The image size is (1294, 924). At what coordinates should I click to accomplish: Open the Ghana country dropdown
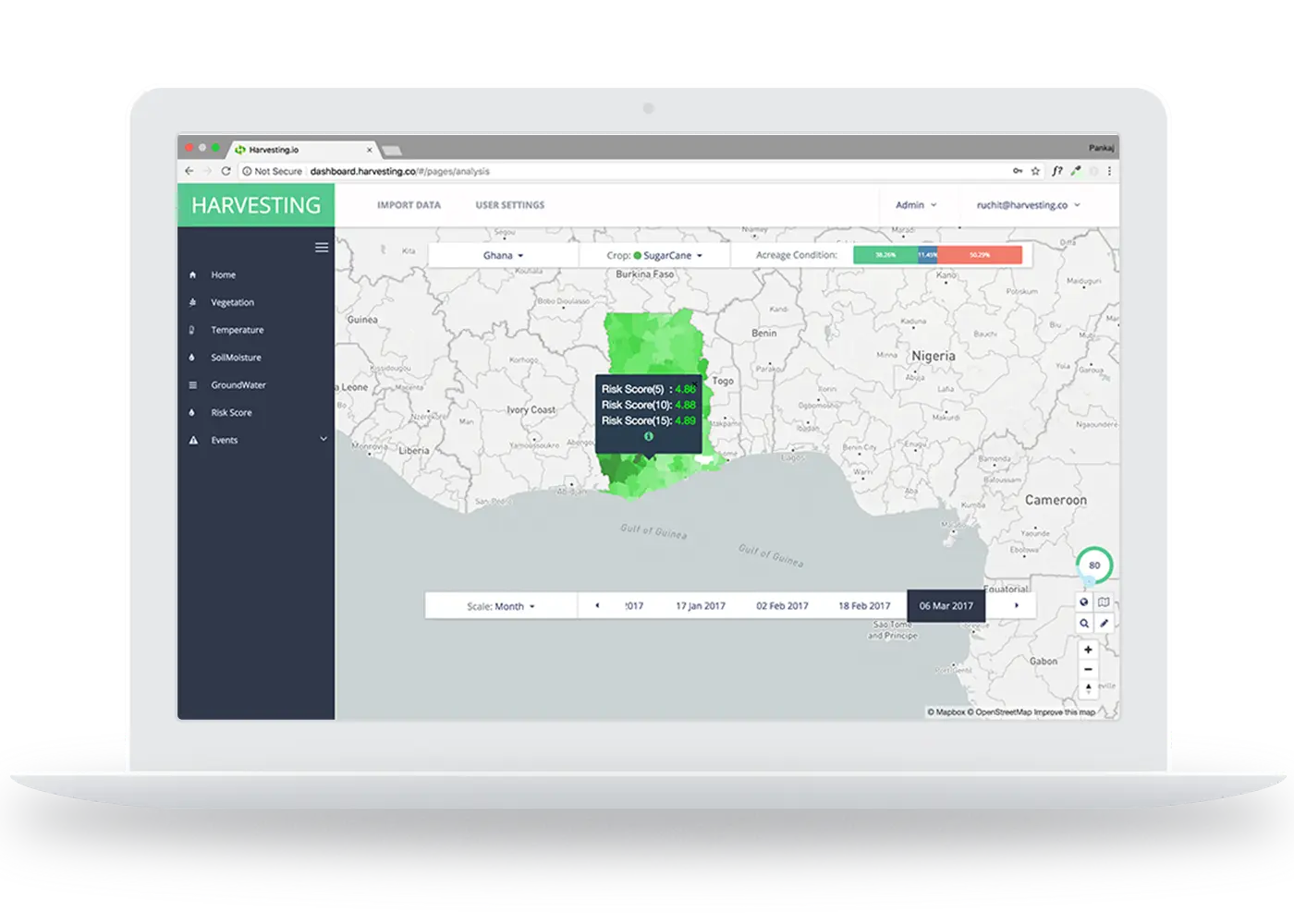click(503, 256)
